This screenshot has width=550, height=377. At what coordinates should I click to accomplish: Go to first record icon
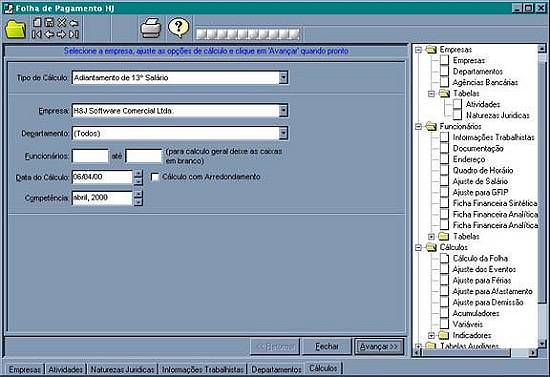[x=36, y=34]
